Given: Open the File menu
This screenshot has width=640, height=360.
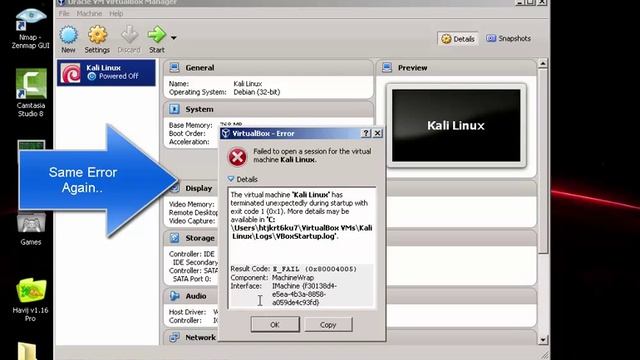Looking at the screenshot, I should point(64,13).
